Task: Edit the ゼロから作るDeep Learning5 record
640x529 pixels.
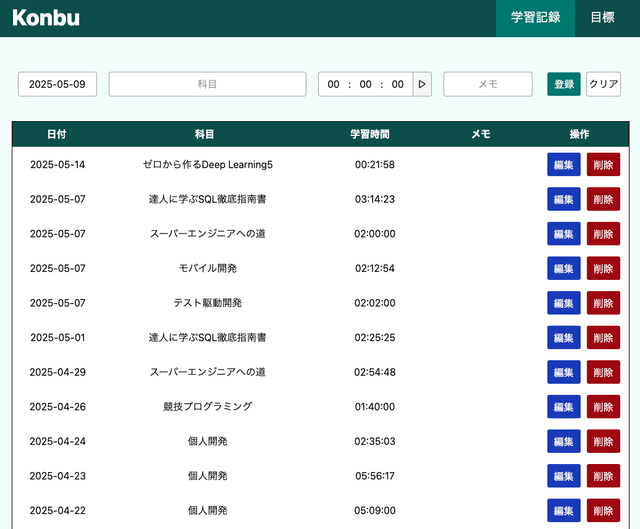Action: coord(564,164)
